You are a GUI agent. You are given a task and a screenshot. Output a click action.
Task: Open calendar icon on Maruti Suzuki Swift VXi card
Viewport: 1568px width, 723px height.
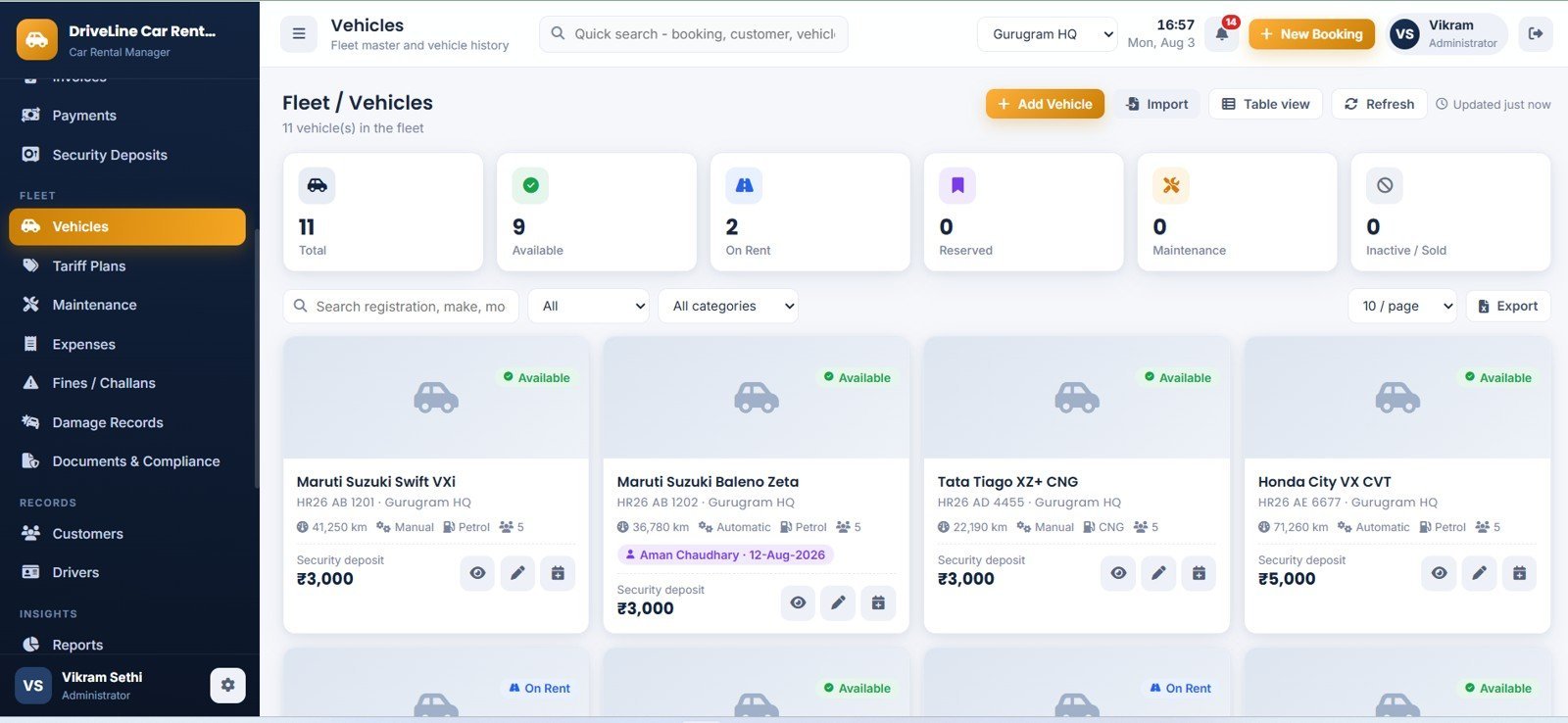(558, 573)
